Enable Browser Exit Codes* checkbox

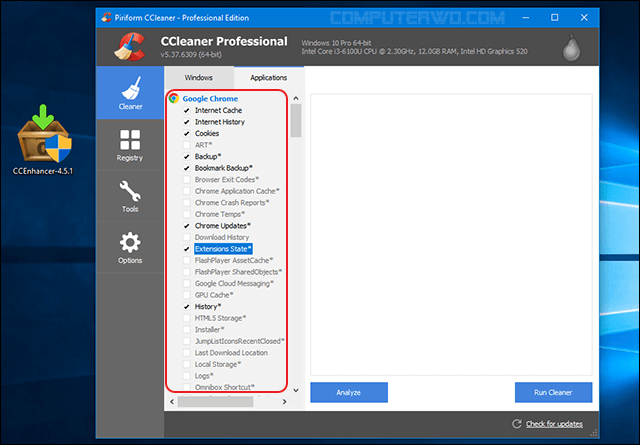(187, 180)
